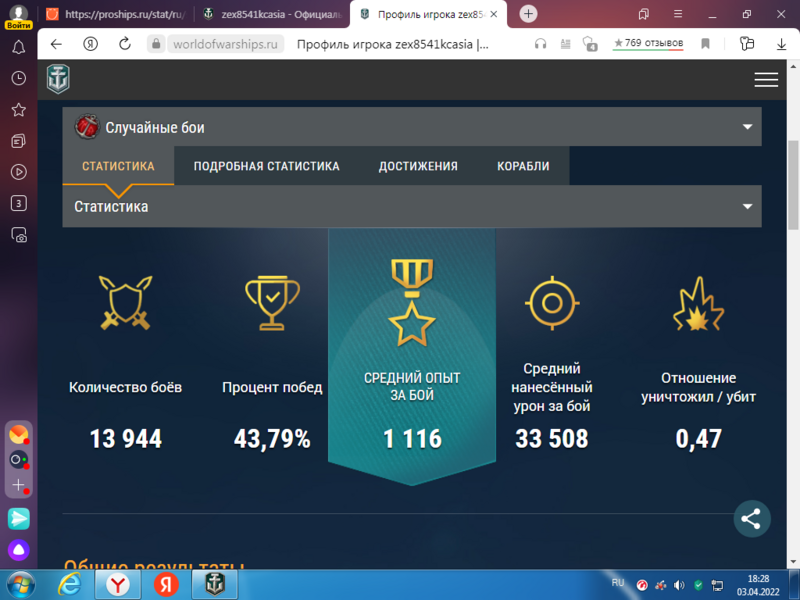Viewport: 800px width, 600px height.
Task: Open Yandex Browser from the taskbar
Action: tap(117, 585)
